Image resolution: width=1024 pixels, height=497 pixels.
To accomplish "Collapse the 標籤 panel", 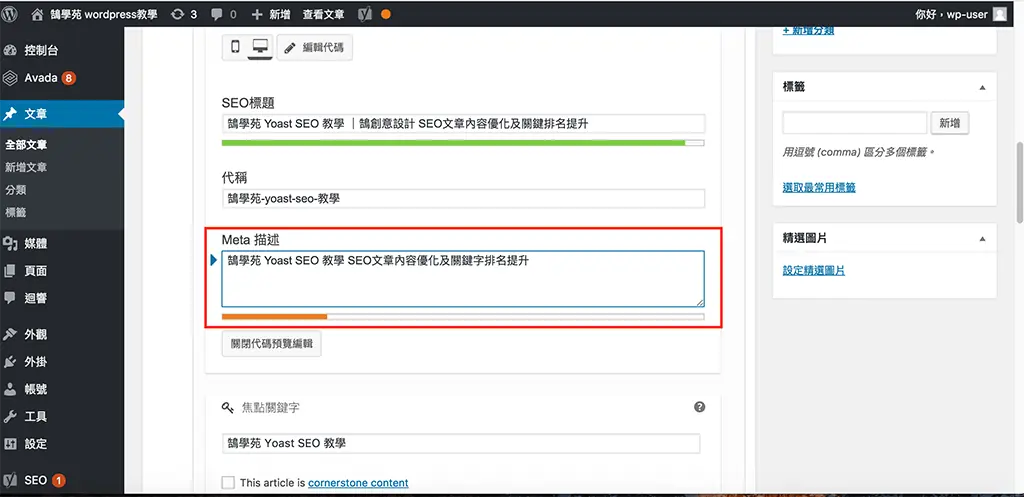I will [983, 88].
